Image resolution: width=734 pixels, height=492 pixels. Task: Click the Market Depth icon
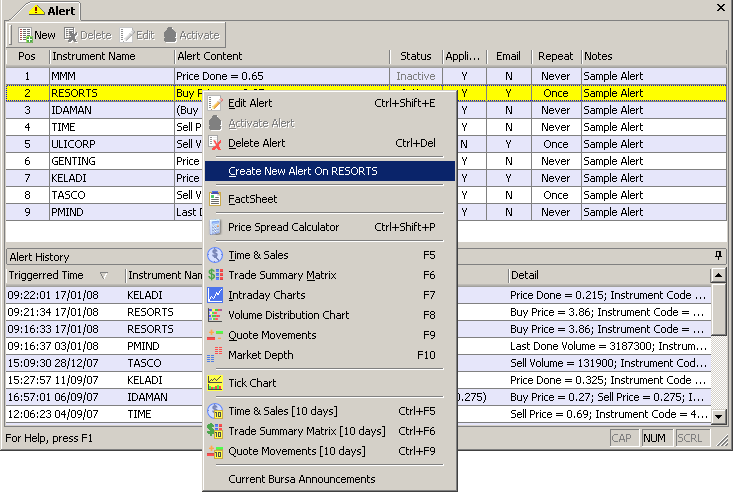click(x=215, y=355)
